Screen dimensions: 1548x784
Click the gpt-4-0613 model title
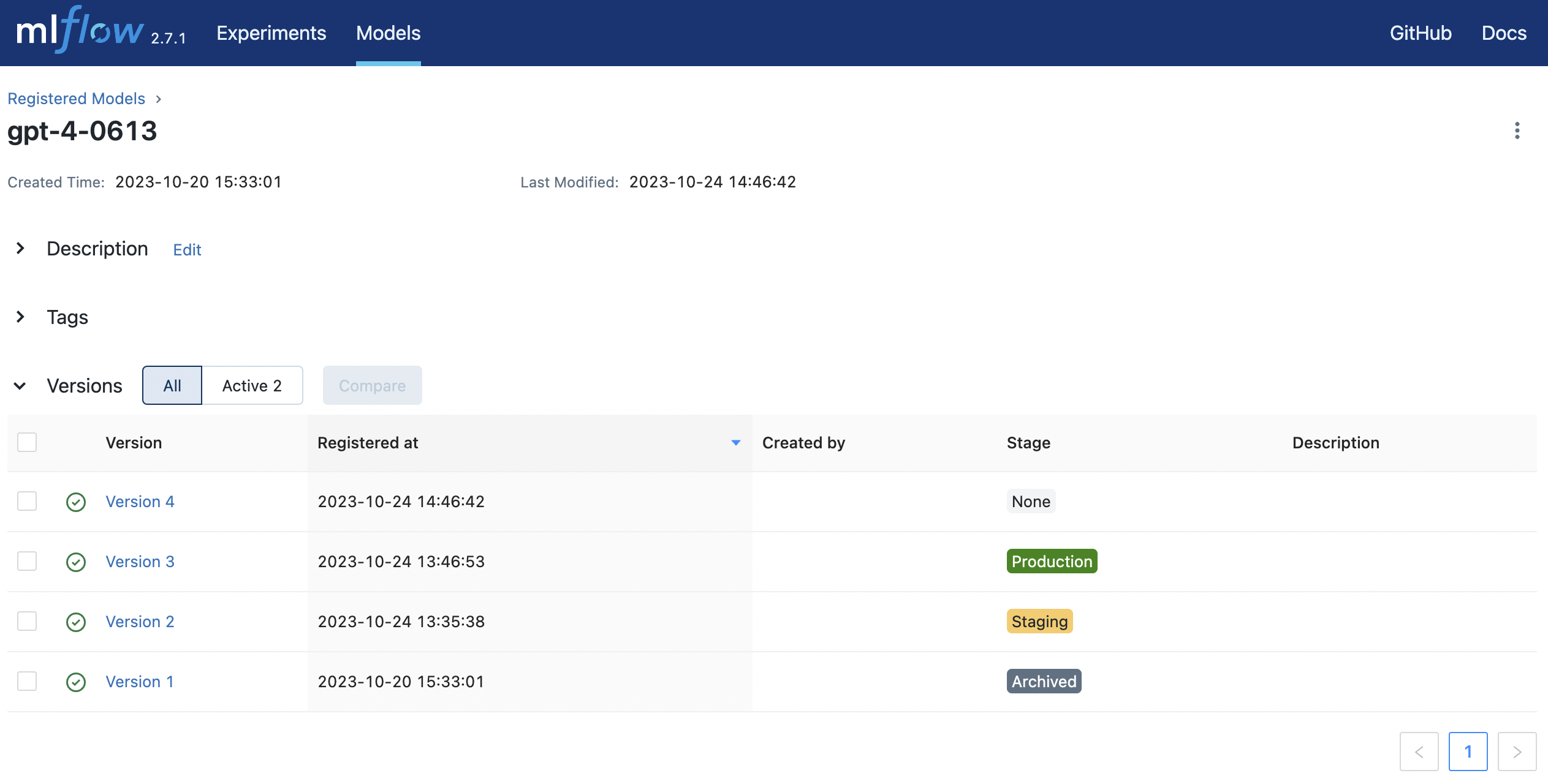[x=82, y=132]
